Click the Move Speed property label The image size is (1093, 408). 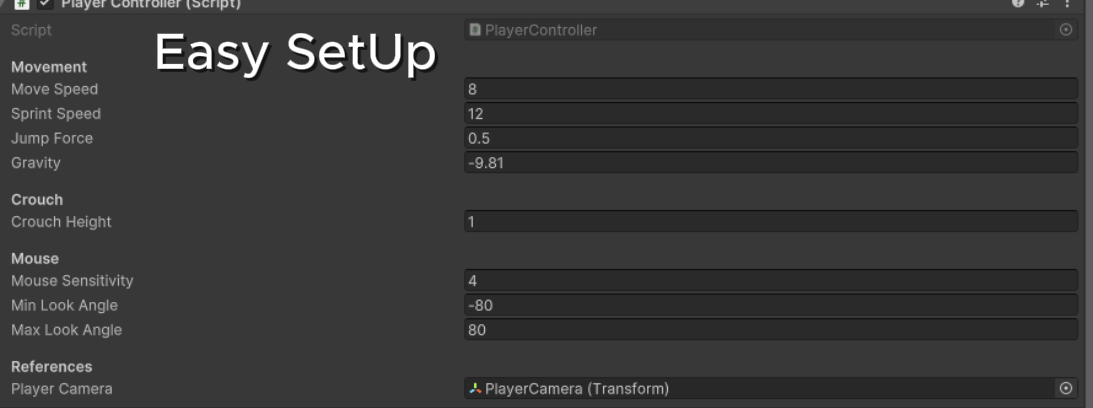(x=54, y=89)
